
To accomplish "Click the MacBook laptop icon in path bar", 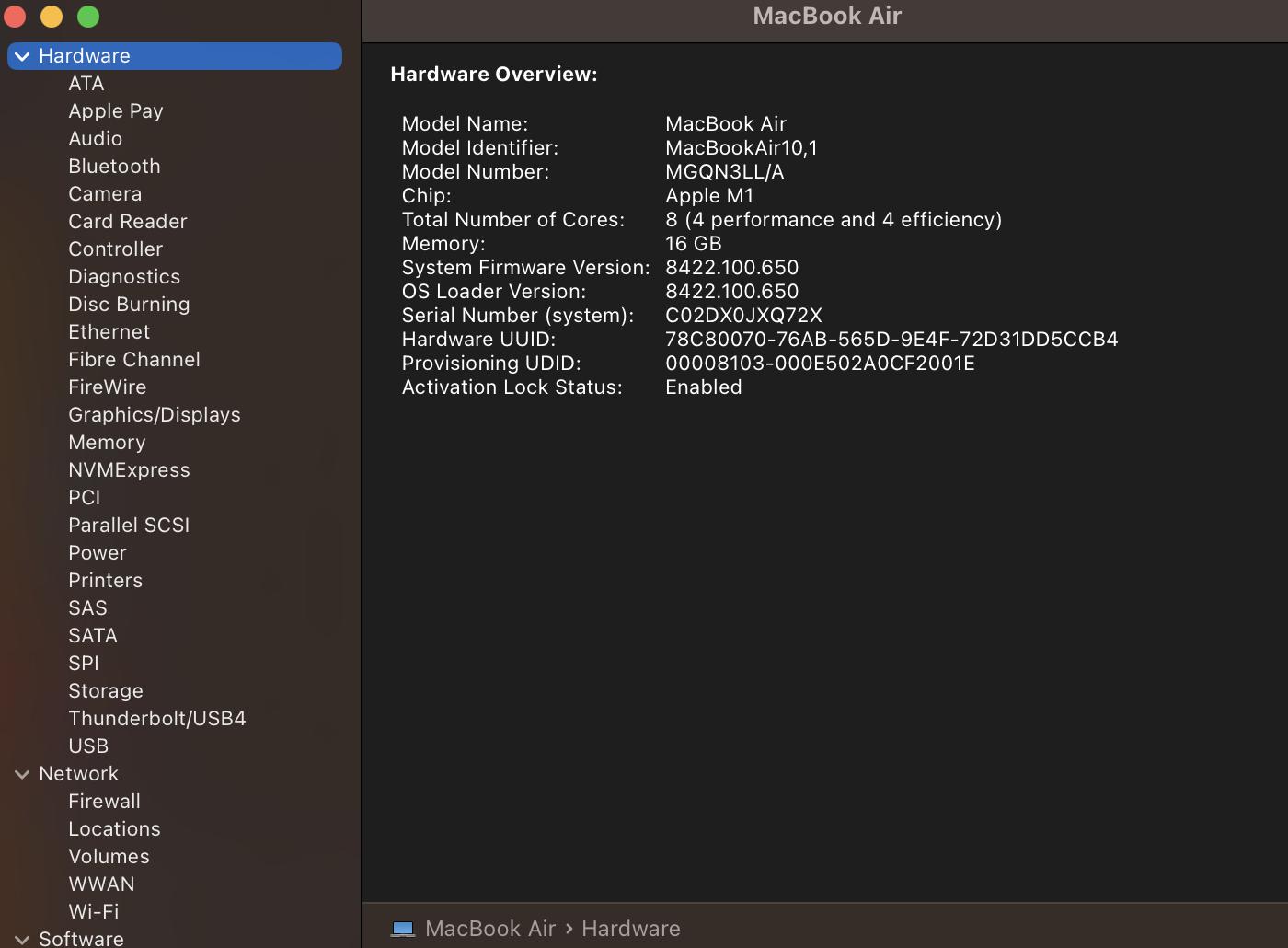I will (403, 929).
